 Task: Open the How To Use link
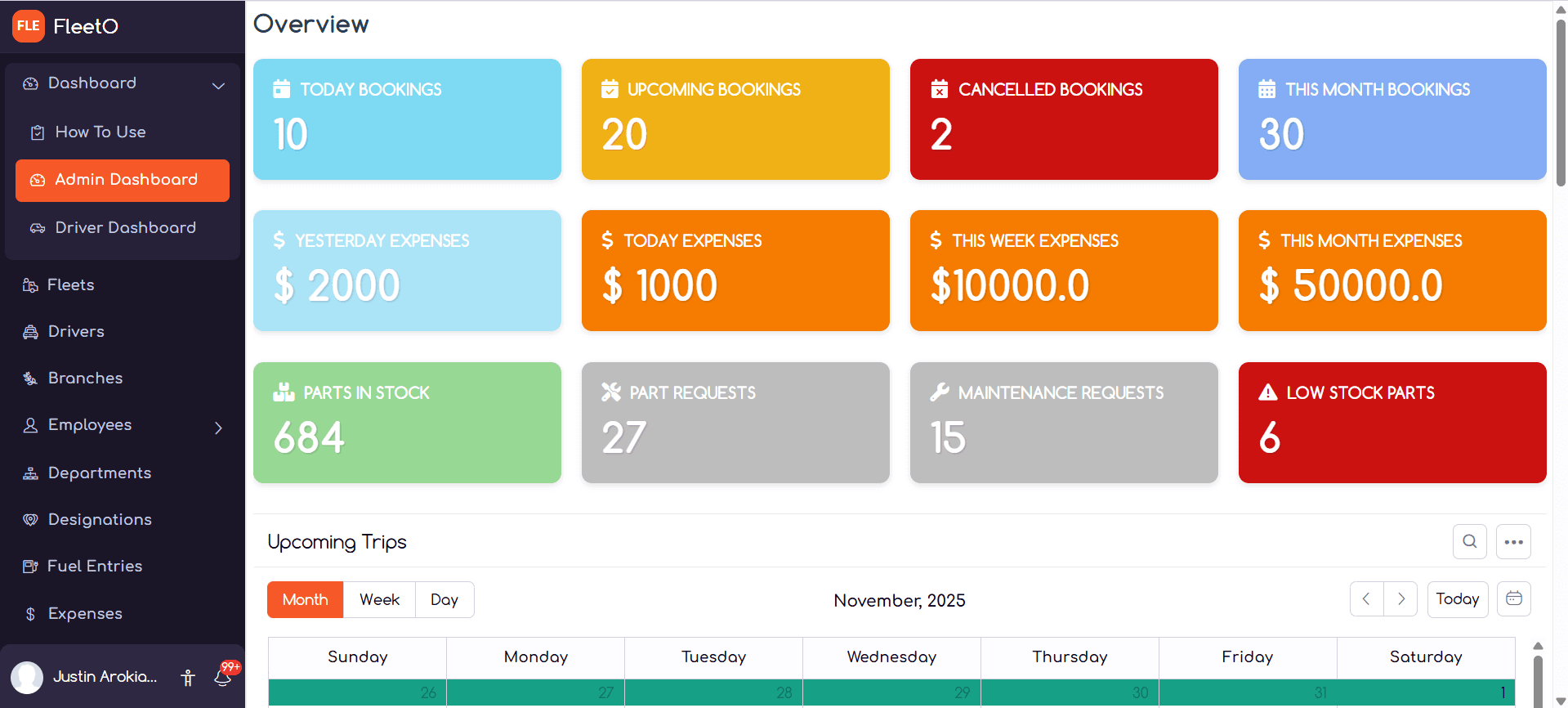pos(100,132)
